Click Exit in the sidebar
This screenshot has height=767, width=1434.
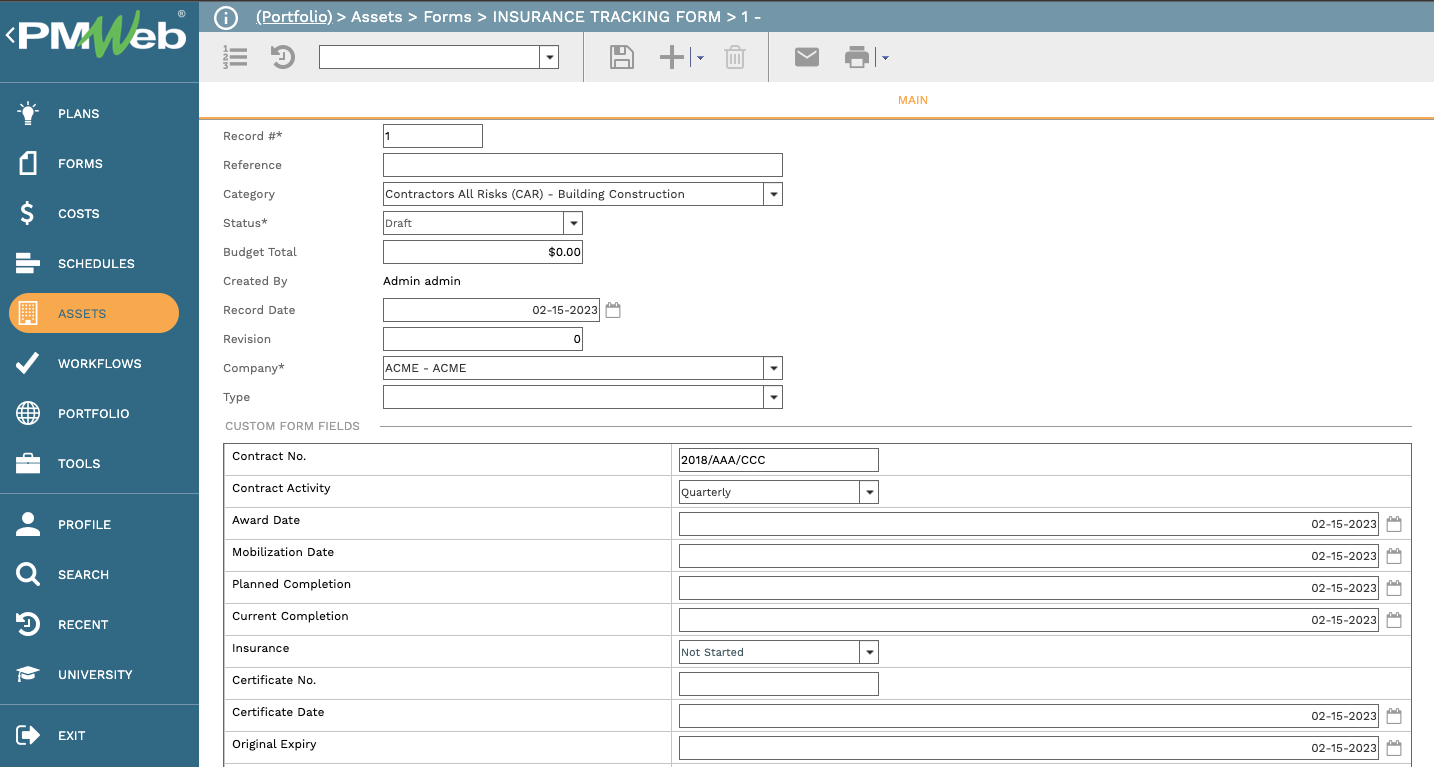[71, 735]
